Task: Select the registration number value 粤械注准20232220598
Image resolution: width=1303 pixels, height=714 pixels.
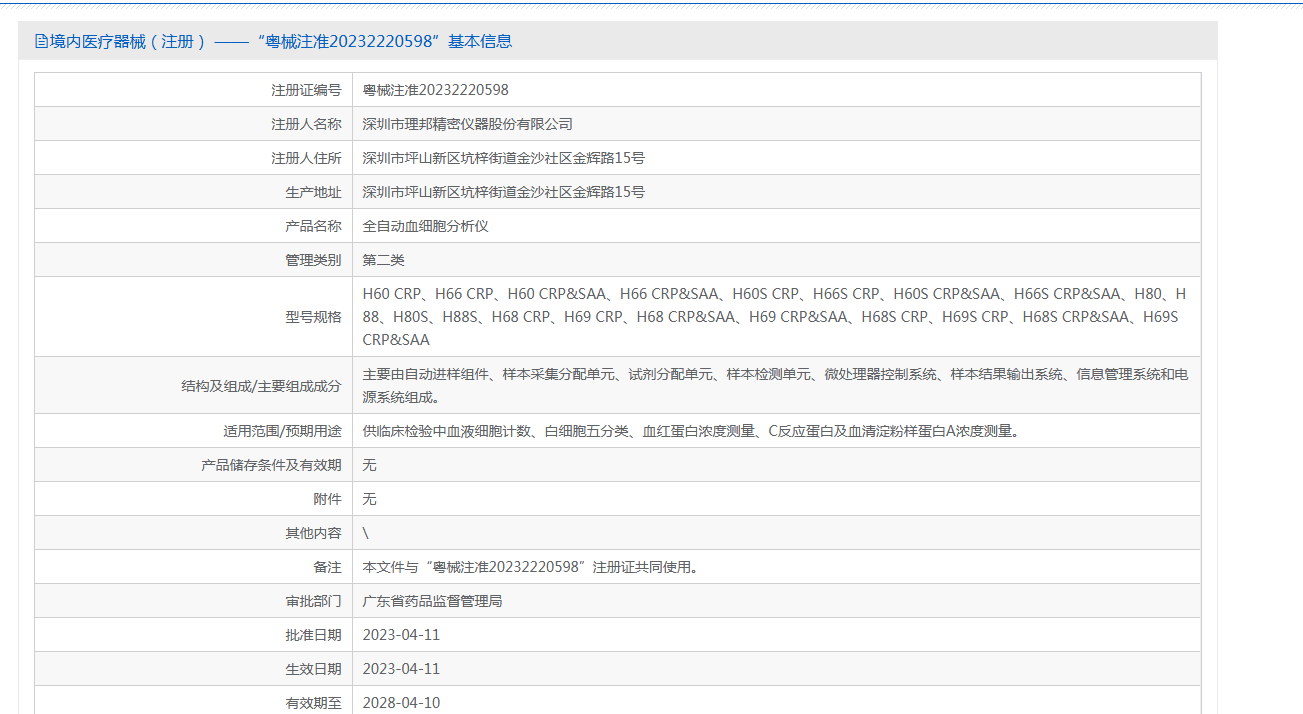Action: pyautogui.click(x=435, y=90)
